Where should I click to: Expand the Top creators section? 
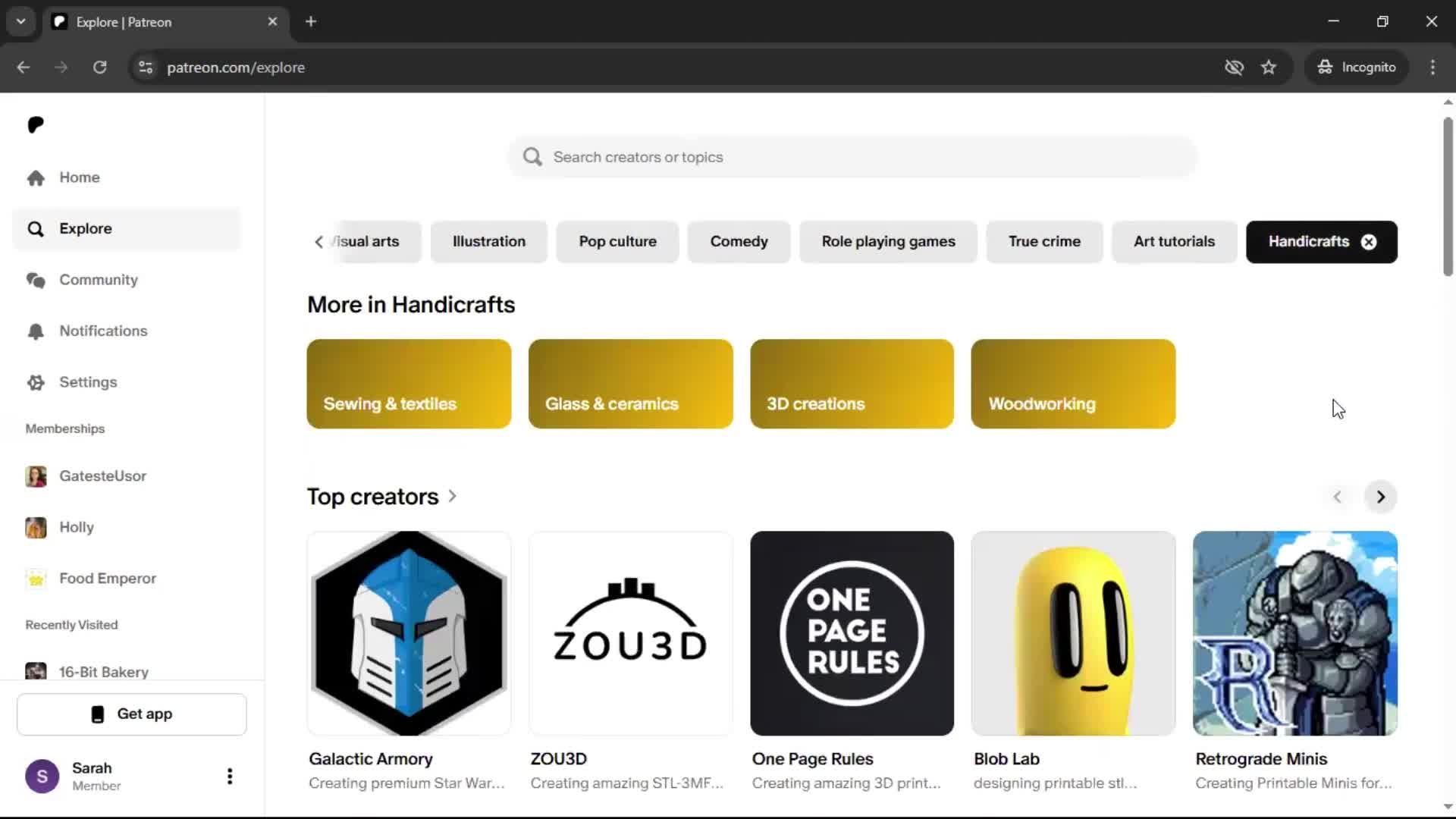coord(381,497)
